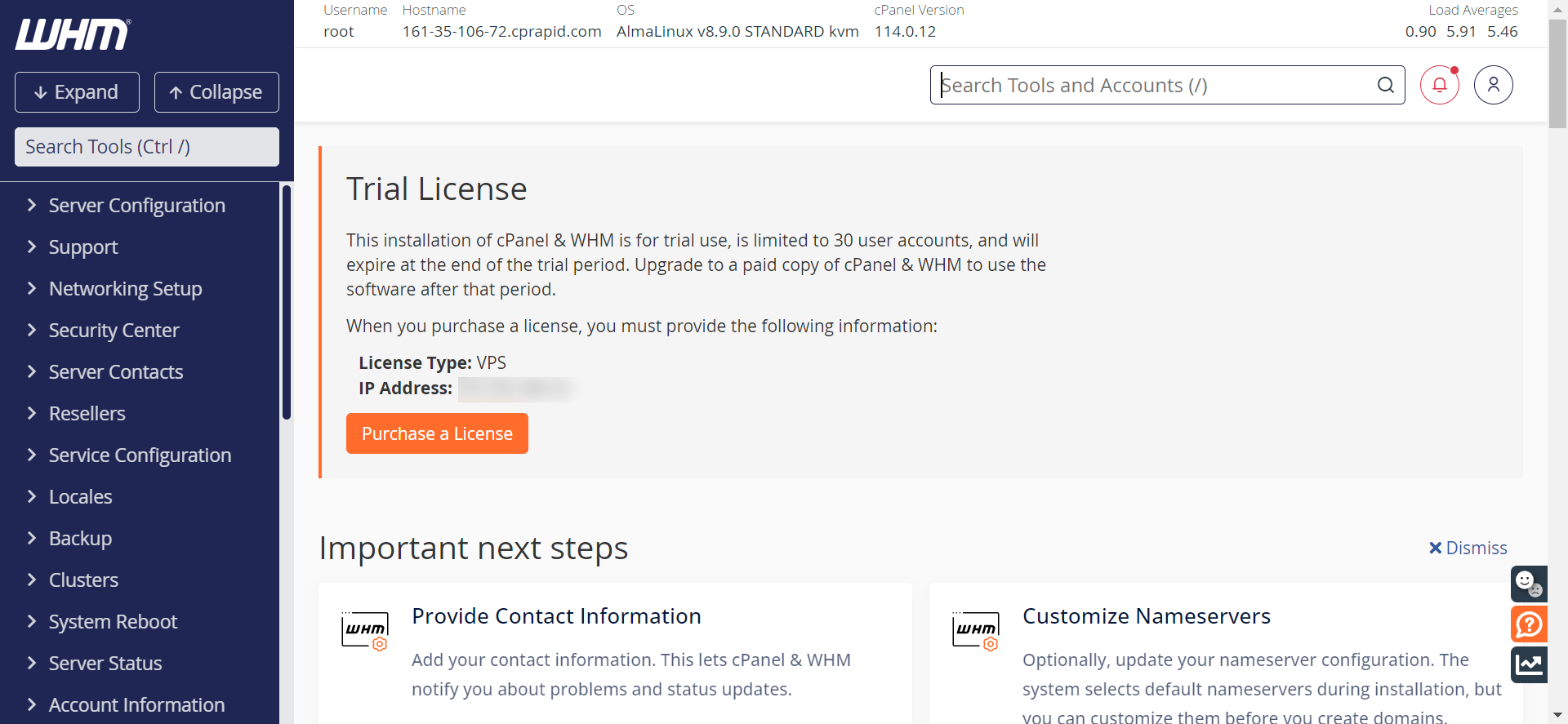The height and width of the screenshot is (724, 1568).
Task: Expand Networking Setup chevron
Action: (x=32, y=288)
